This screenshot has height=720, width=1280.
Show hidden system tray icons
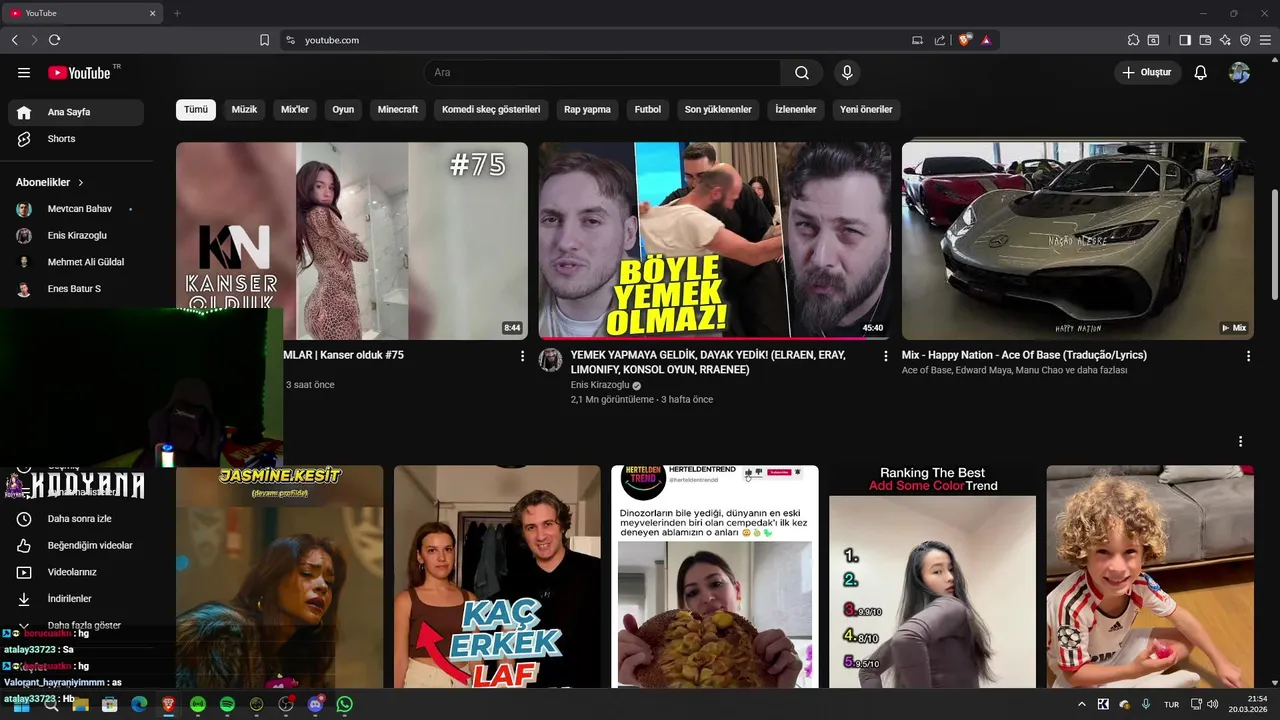[x=1081, y=704]
